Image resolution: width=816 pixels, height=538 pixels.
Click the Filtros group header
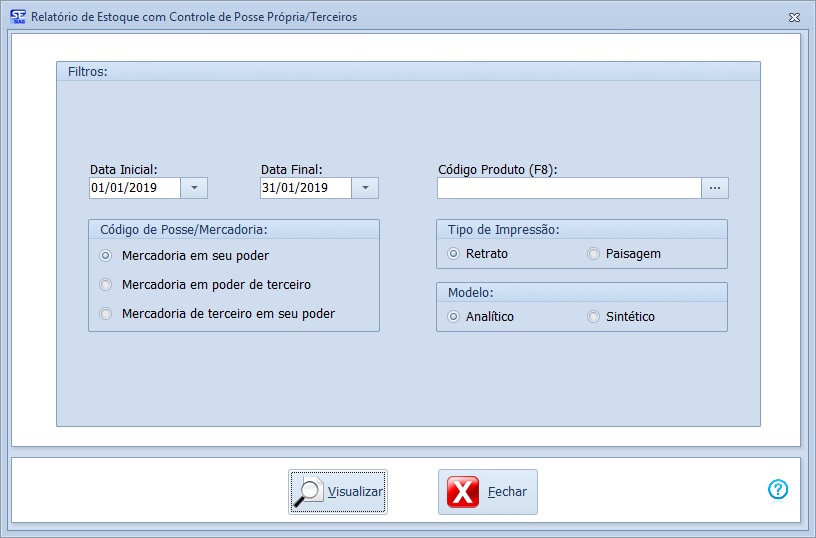(88, 72)
